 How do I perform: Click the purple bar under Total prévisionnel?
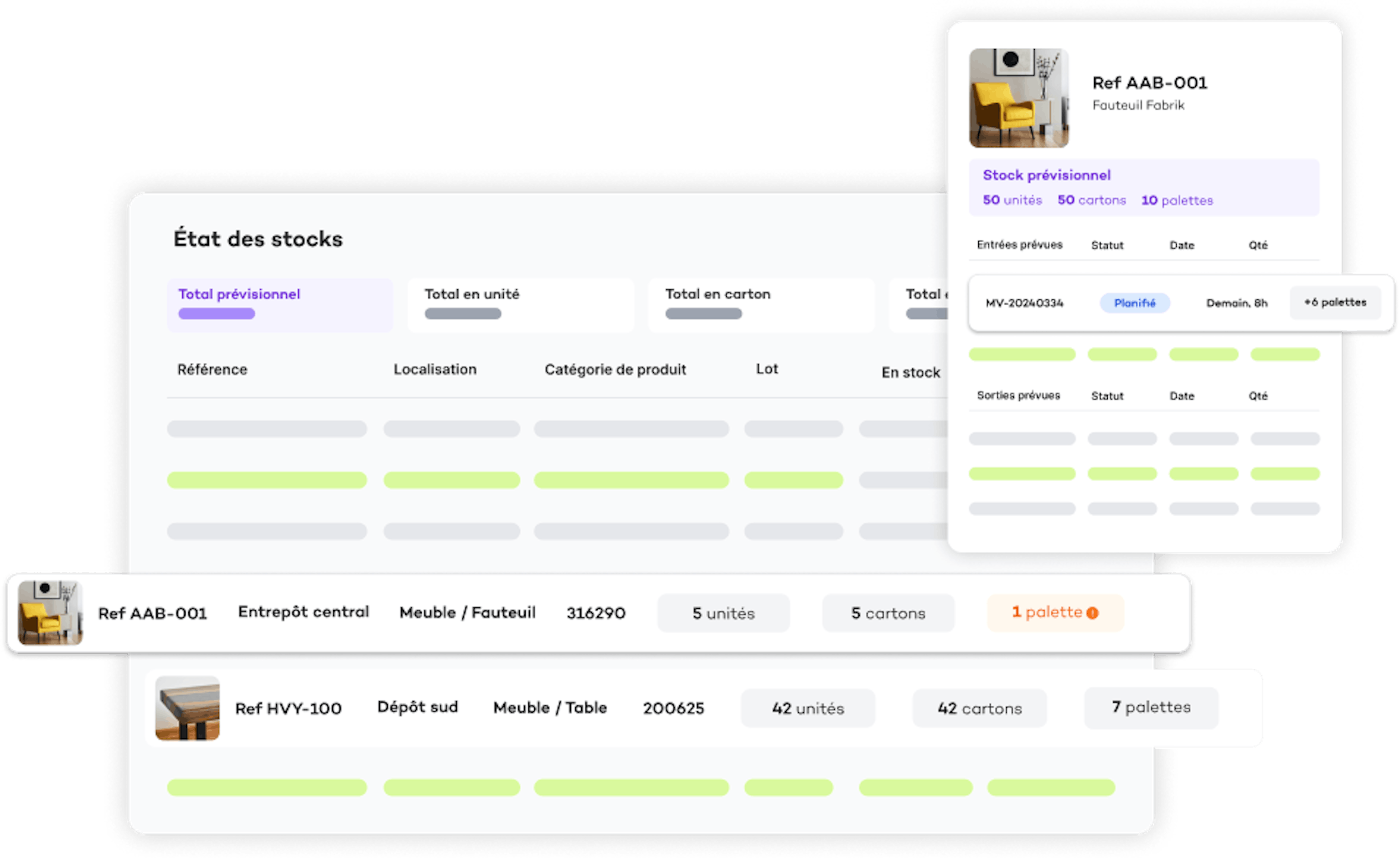click(x=217, y=313)
